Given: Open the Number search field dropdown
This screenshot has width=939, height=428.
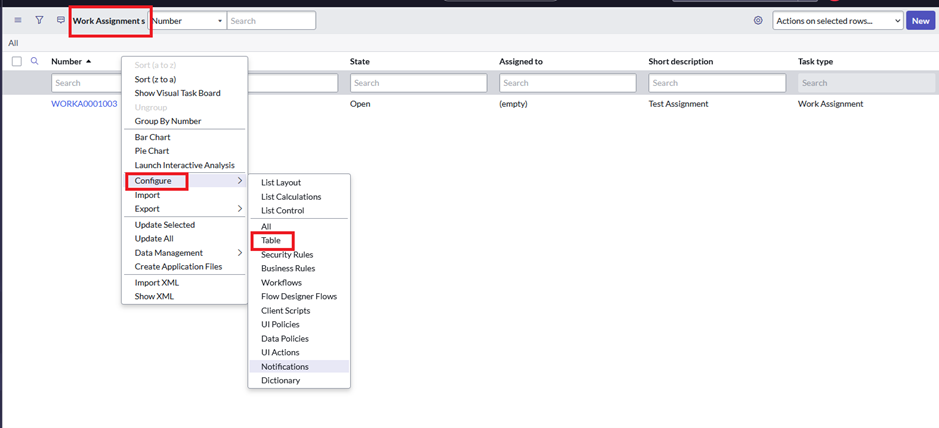Looking at the screenshot, I should 187,21.
